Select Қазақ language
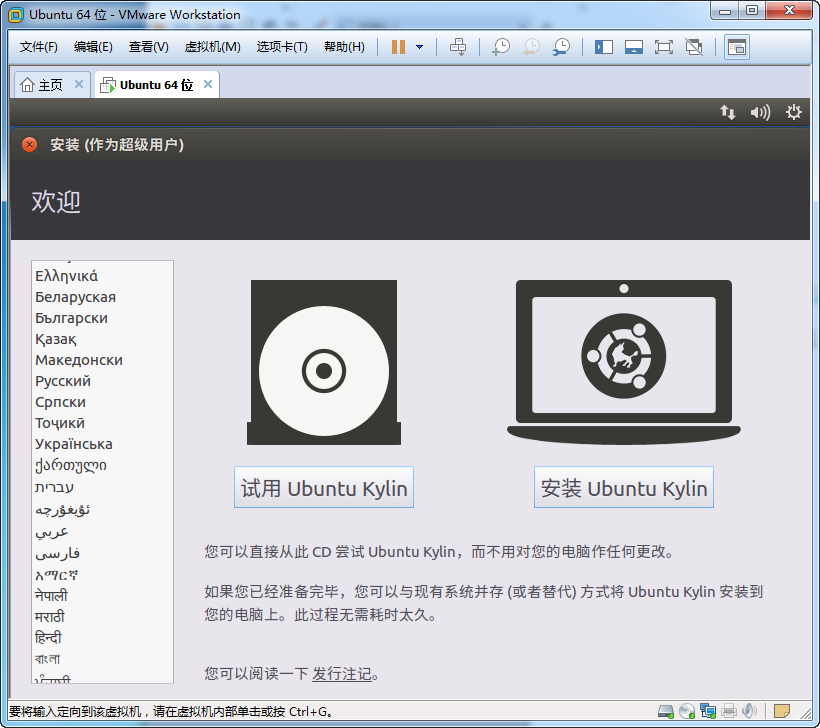This screenshot has height=728, width=820. coord(55,339)
